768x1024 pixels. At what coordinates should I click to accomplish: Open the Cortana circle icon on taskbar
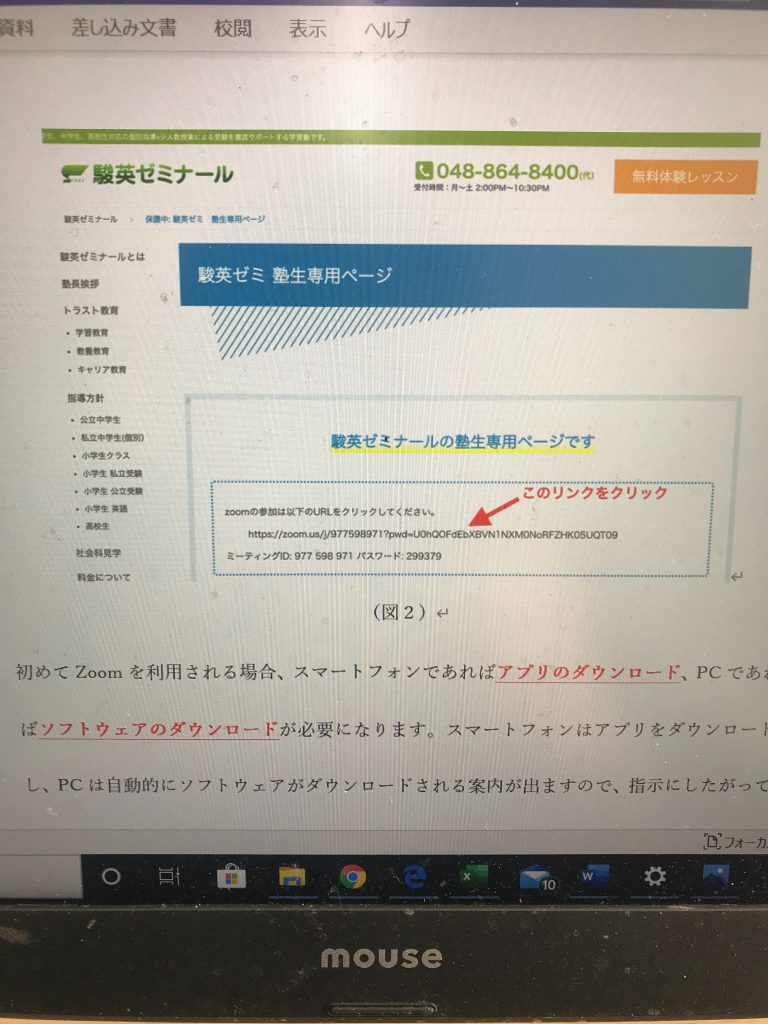[111, 876]
